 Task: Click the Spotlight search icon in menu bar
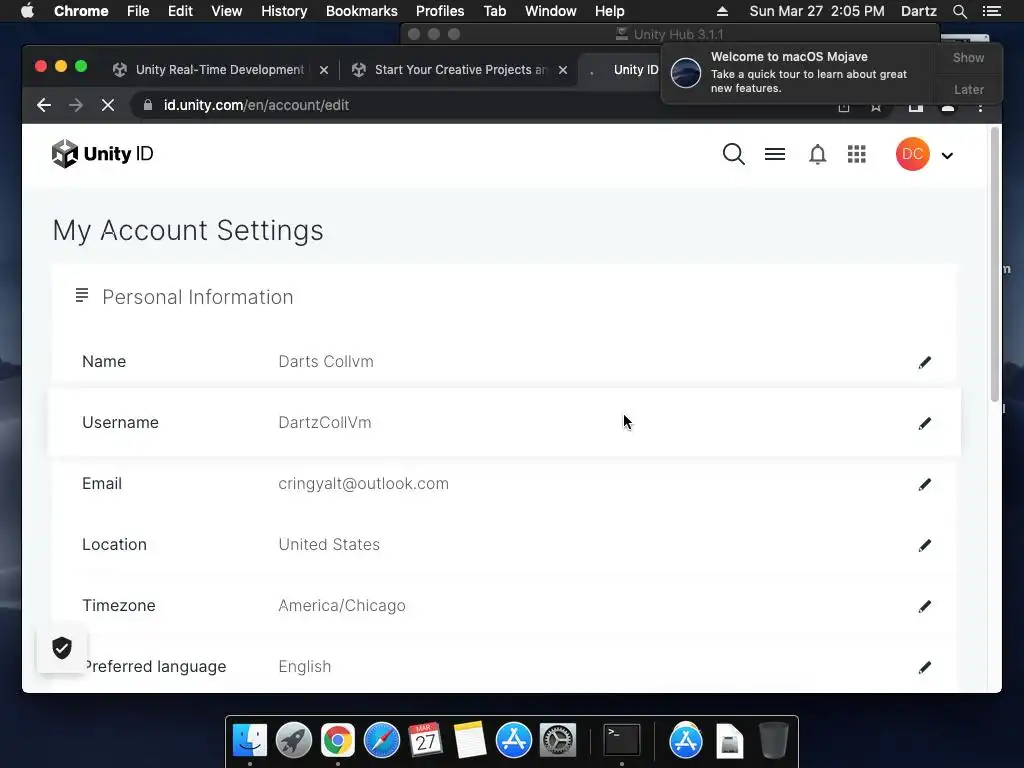click(959, 11)
